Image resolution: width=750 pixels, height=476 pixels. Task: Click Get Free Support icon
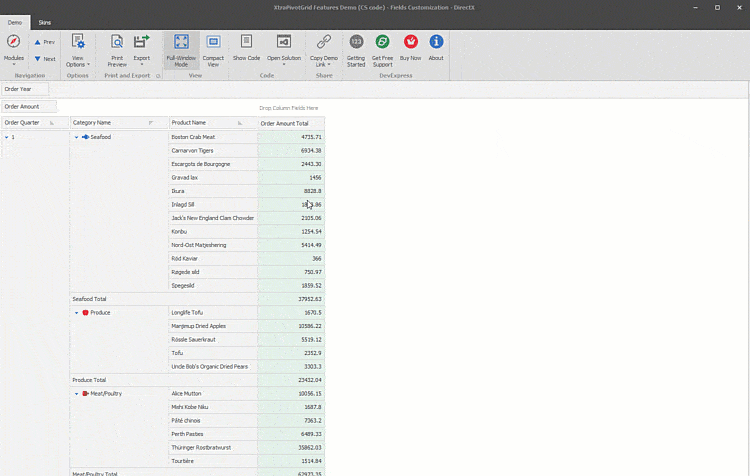382,43
